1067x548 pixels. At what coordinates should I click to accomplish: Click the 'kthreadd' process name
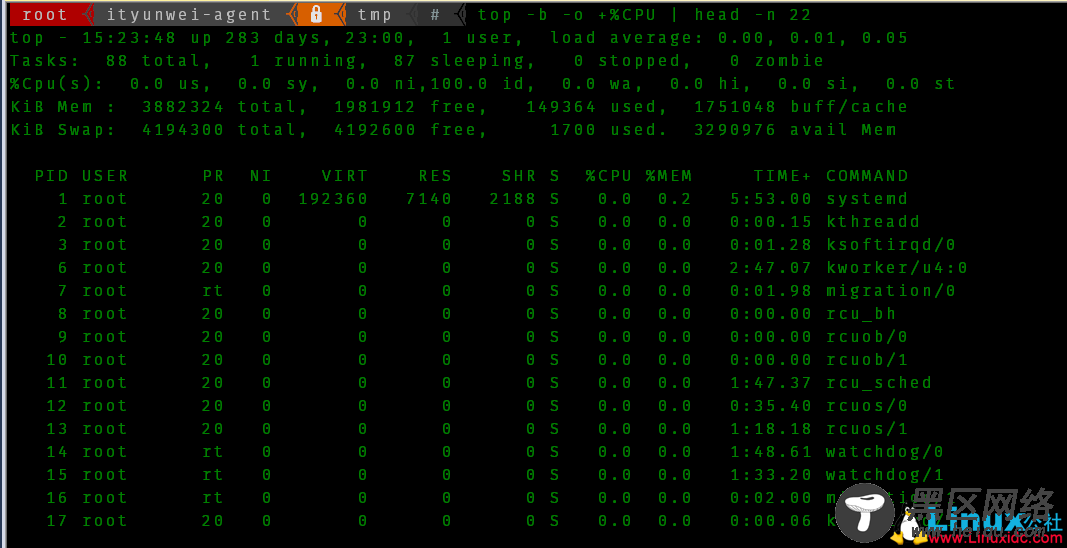873,222
